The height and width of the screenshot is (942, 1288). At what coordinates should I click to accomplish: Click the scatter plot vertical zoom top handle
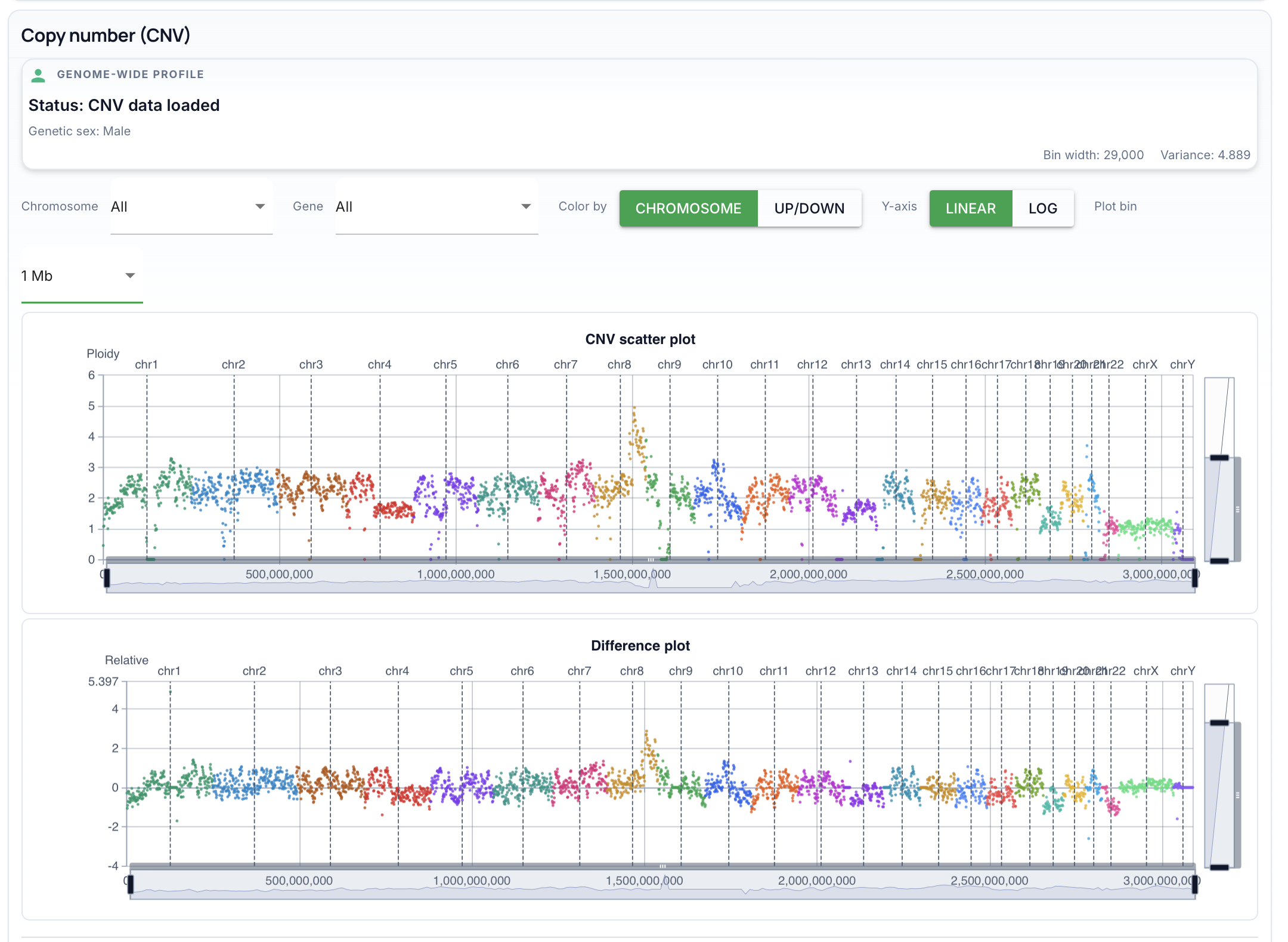(1219, 458)
